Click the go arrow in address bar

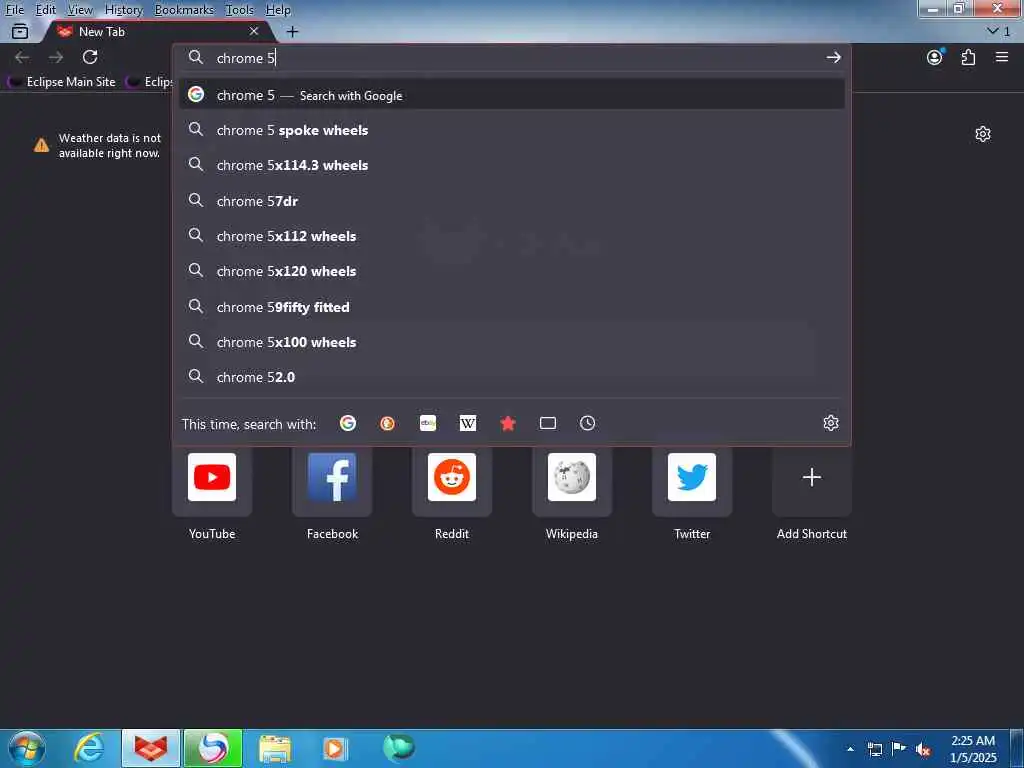(x=833, y=57)
